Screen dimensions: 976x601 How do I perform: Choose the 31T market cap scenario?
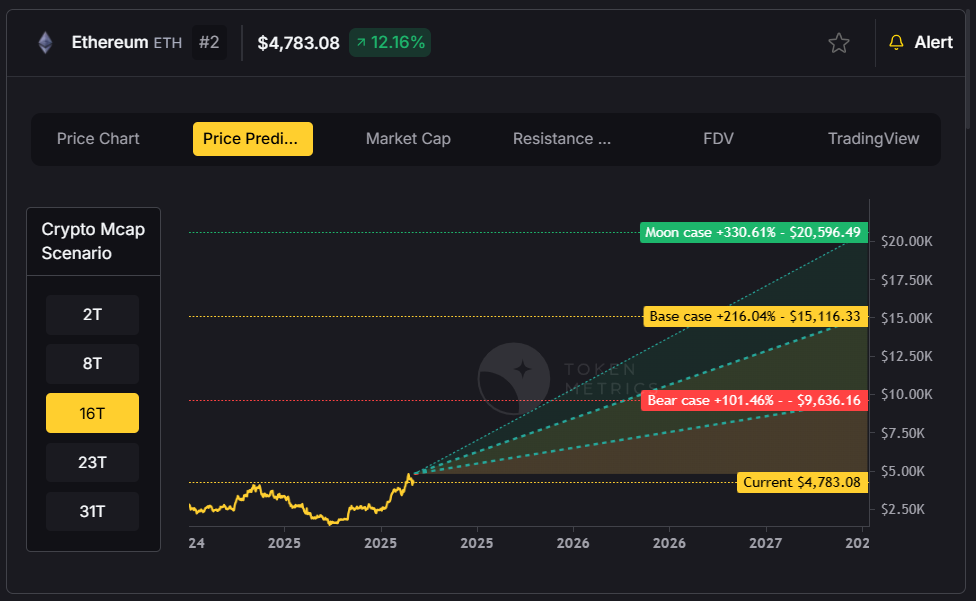tap(92, 511)
